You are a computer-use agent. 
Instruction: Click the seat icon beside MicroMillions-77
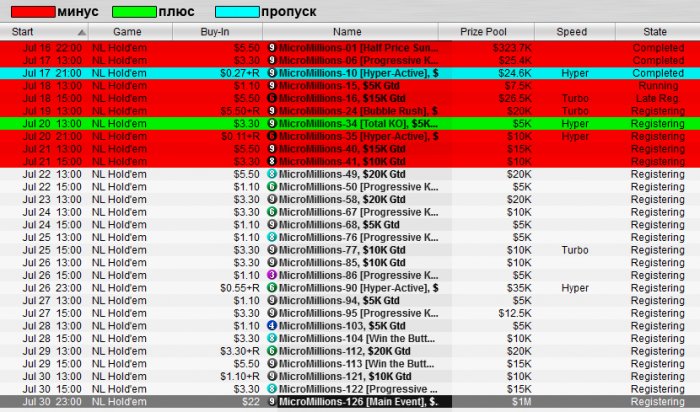(x=272, y=250)
